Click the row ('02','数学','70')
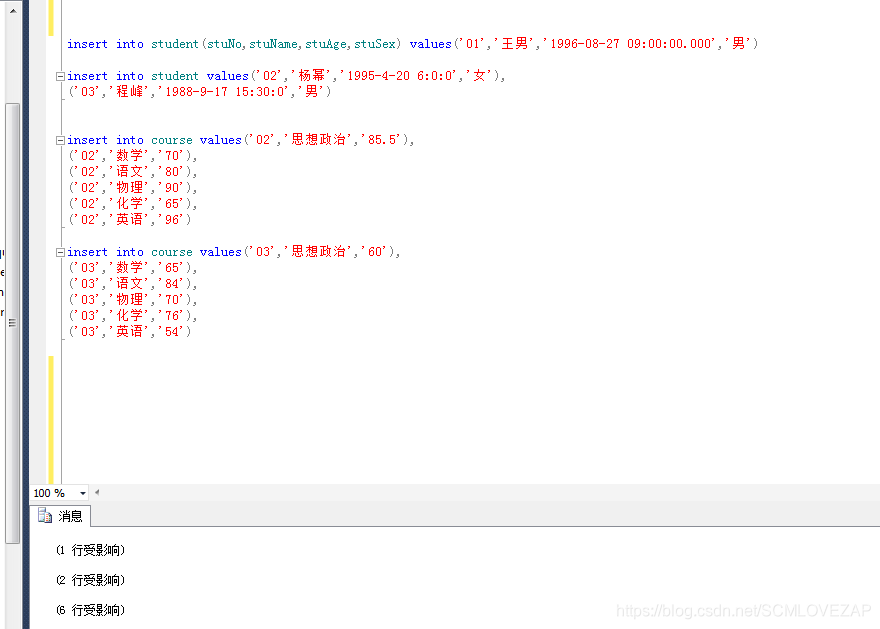Screen dimensions: 880x629 click(x=132, y=155)
